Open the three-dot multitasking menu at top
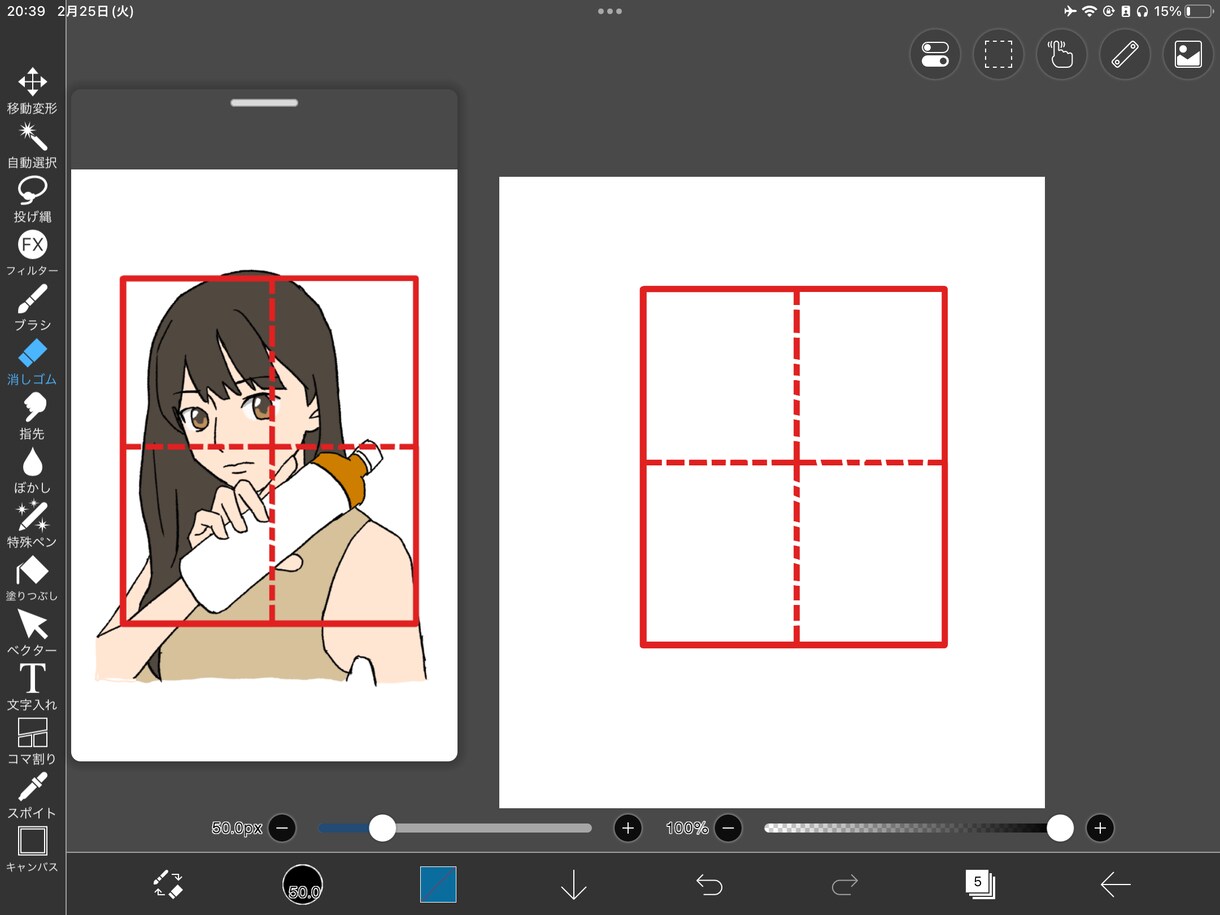The height and width of the screenshot is (915, 1220). click(609, 11)
